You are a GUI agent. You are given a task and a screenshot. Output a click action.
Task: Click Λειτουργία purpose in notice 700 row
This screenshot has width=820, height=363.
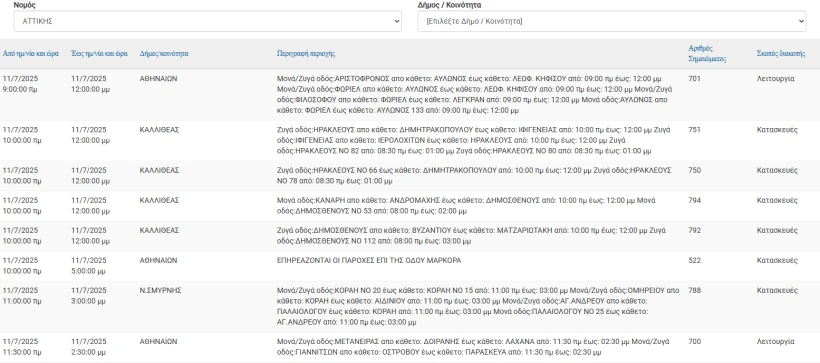(x=776, y=342)
